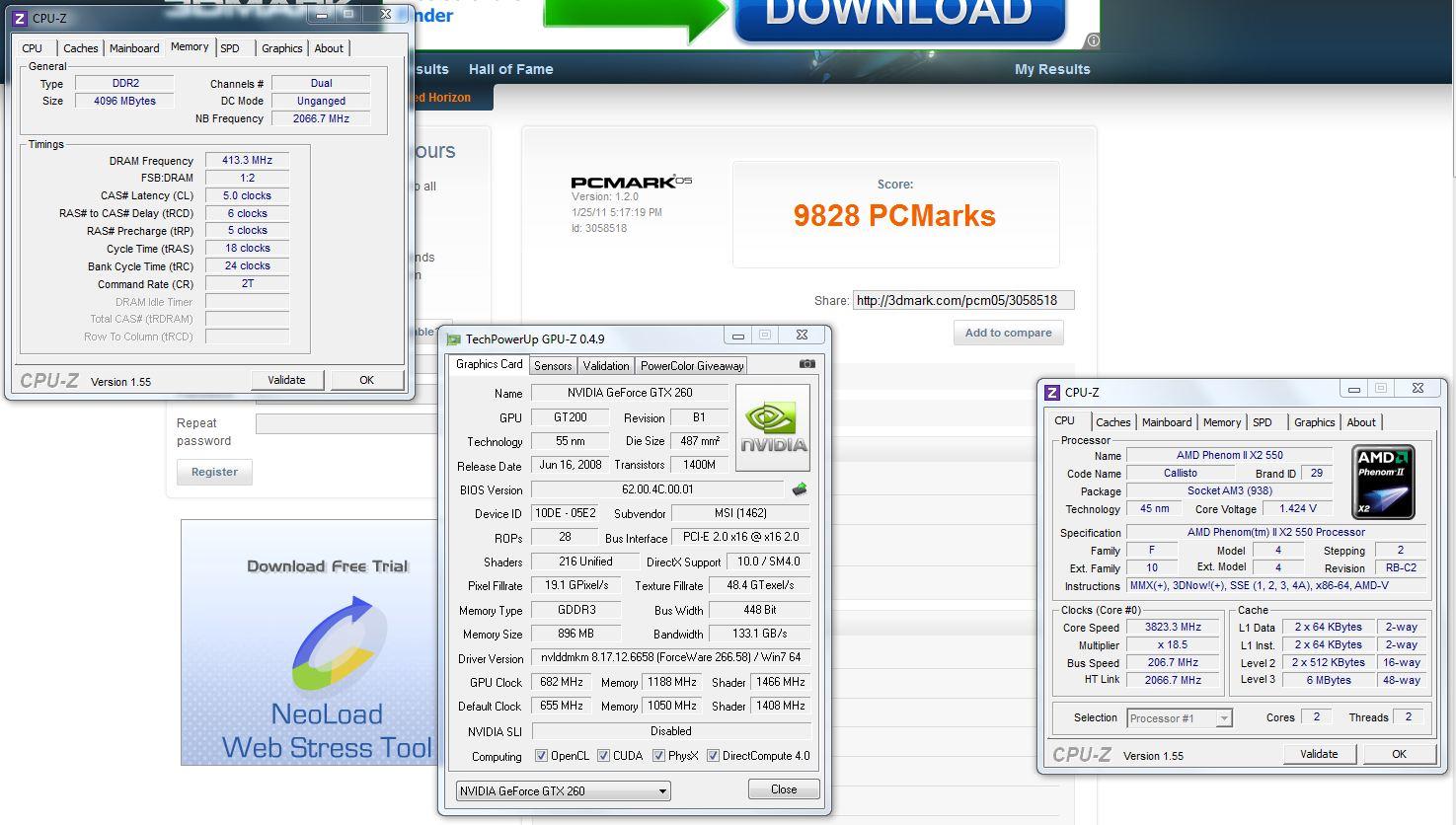Open Hall of Fame nav link
The image size is (1456, 825).
coord(510,69)
